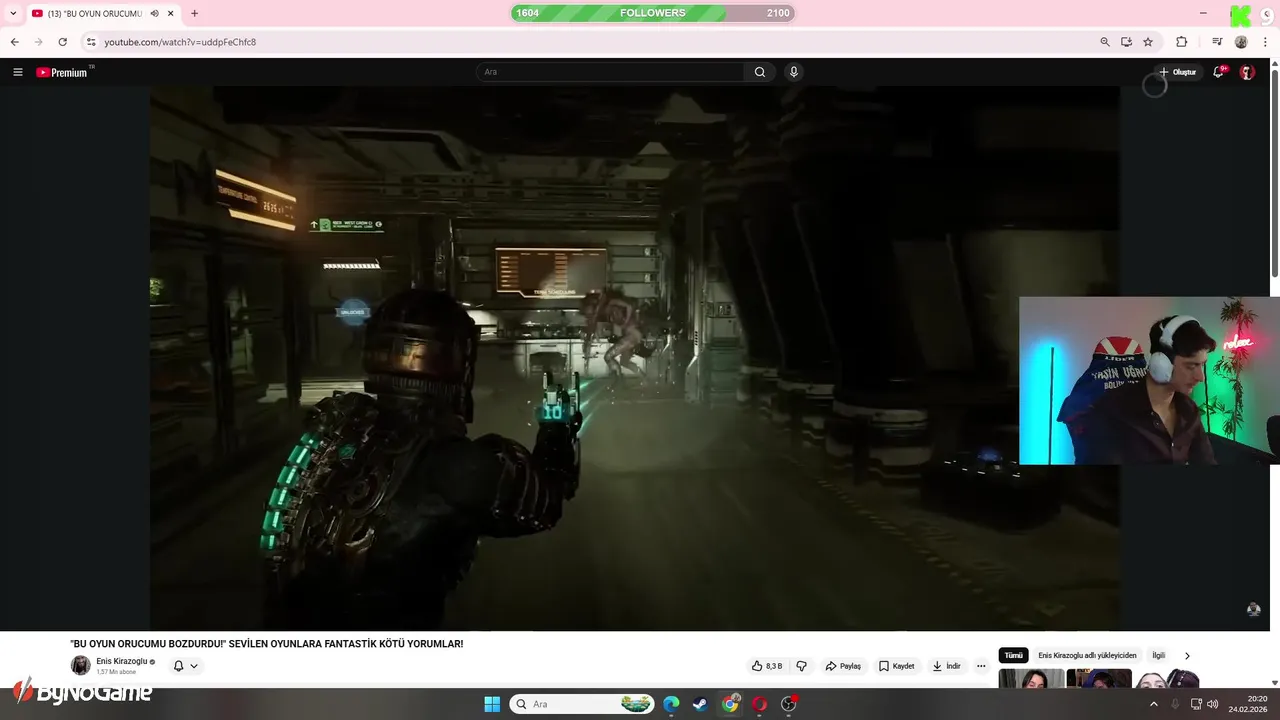Click the channel watermark in video corner
Screen dimensions: 1280x720
[1254, 610]
